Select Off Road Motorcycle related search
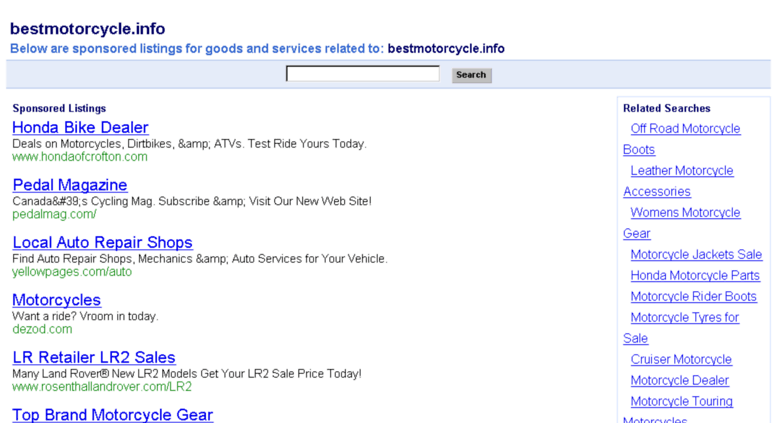This screenshot has width=777, height=423. [x=685, y=129]
